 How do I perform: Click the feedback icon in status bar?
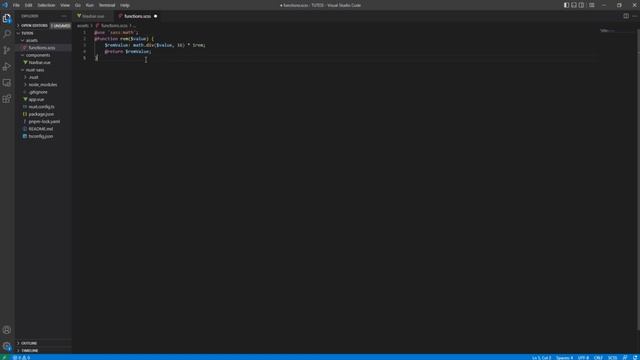(x=625, y=358)
